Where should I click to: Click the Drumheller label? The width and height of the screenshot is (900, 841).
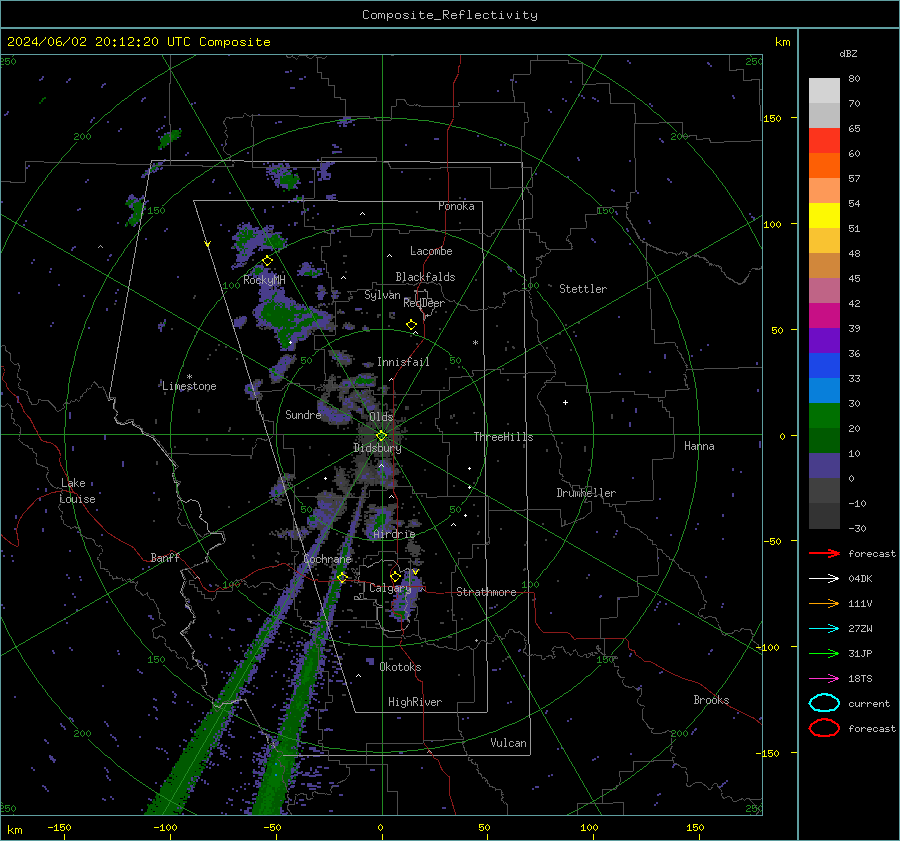(x=586, y=493)
